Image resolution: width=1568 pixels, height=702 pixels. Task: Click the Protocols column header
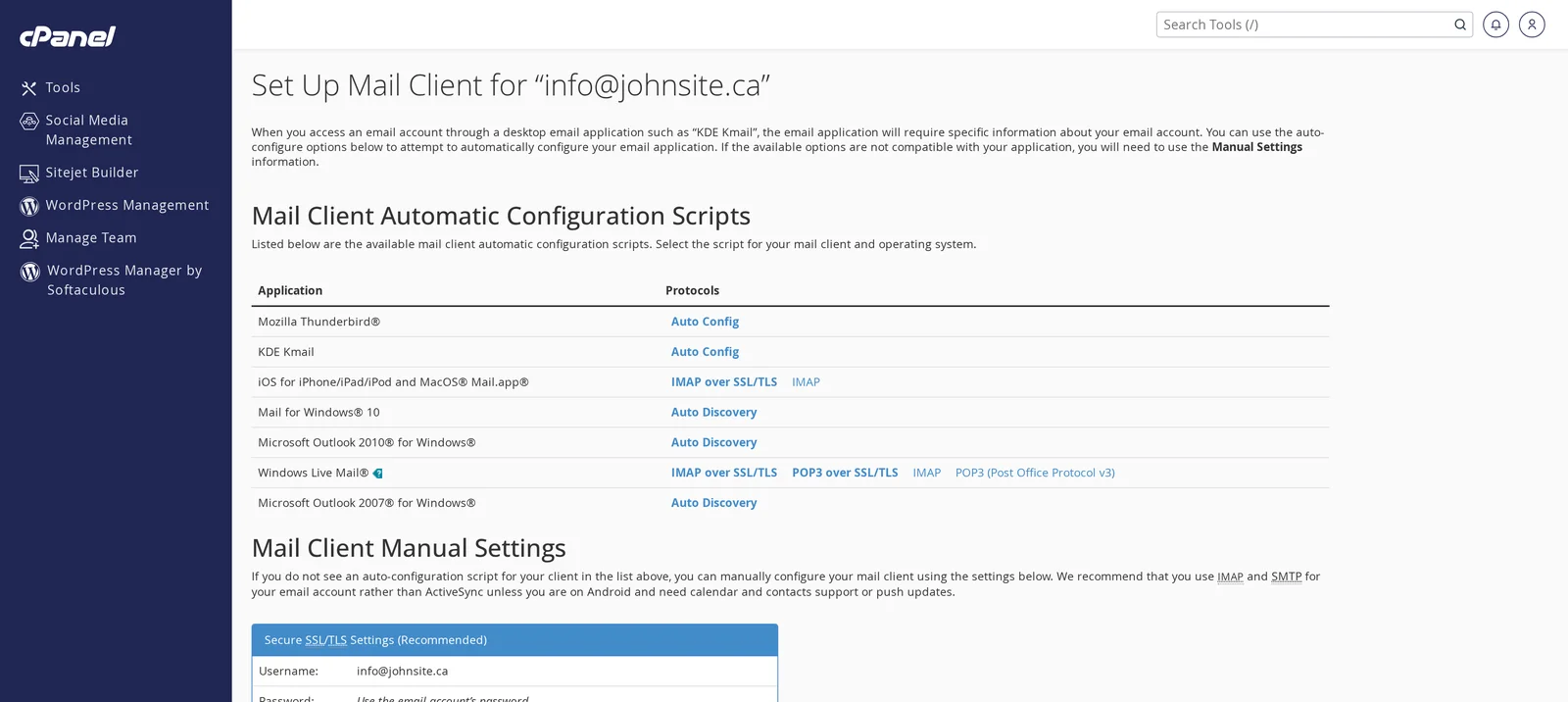[692, 291]
